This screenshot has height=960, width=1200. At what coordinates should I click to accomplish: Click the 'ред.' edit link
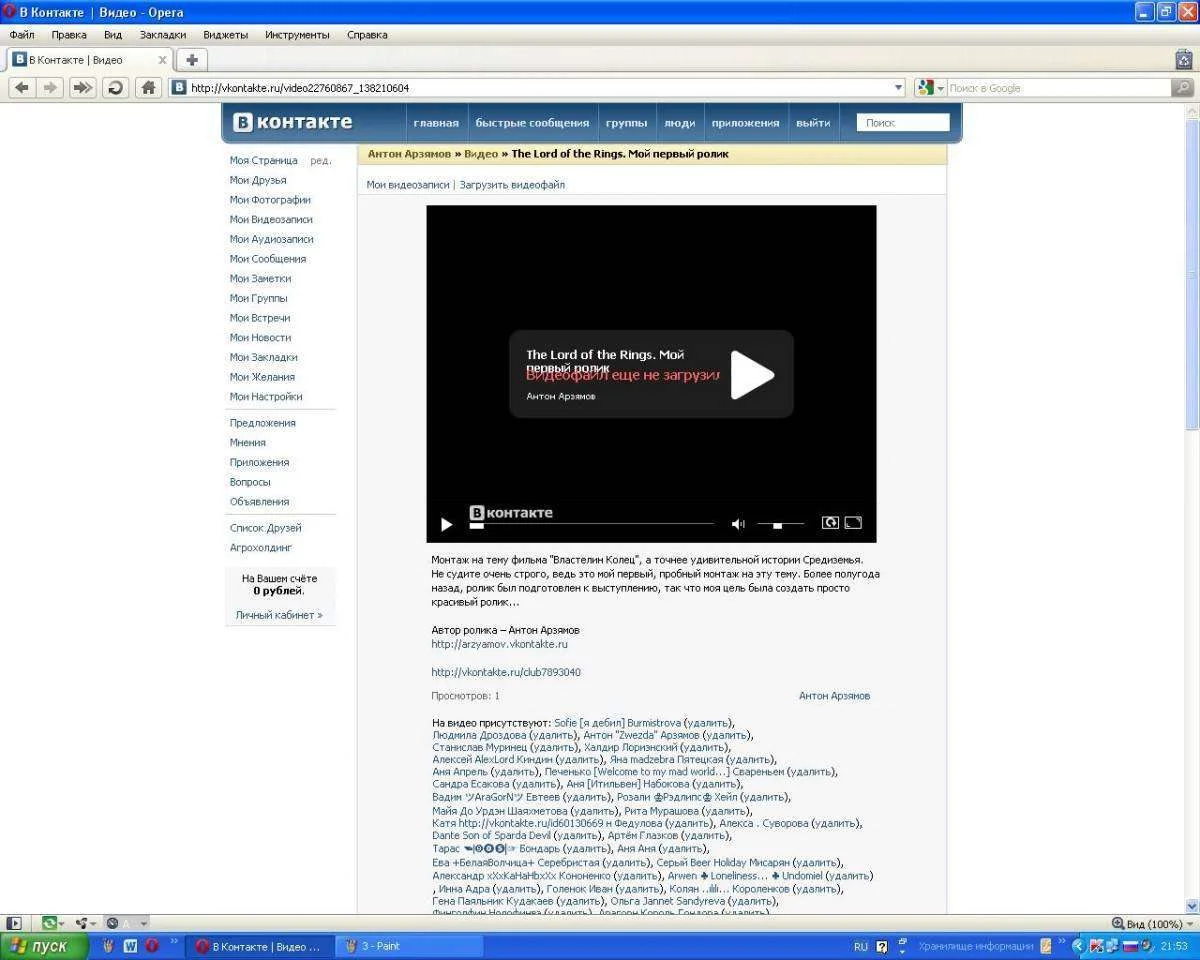click(320, 160)
